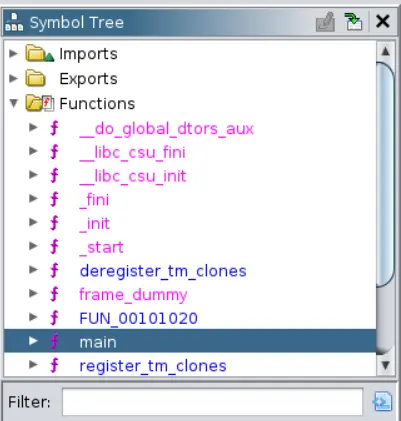
Task: Select register_tm_clones function name
Action: coord(153,366)
